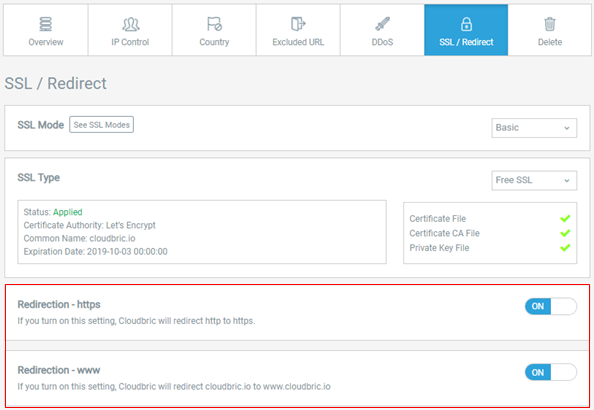Open the Country flag icon
594x410 pixels.
[214, 24]
